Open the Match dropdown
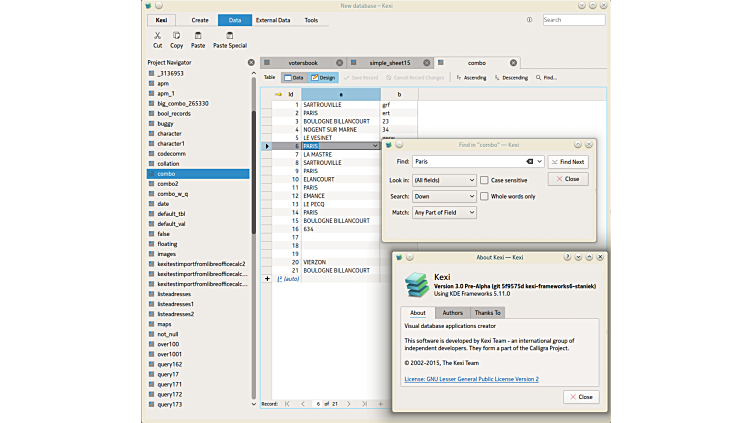 (444, 212)
